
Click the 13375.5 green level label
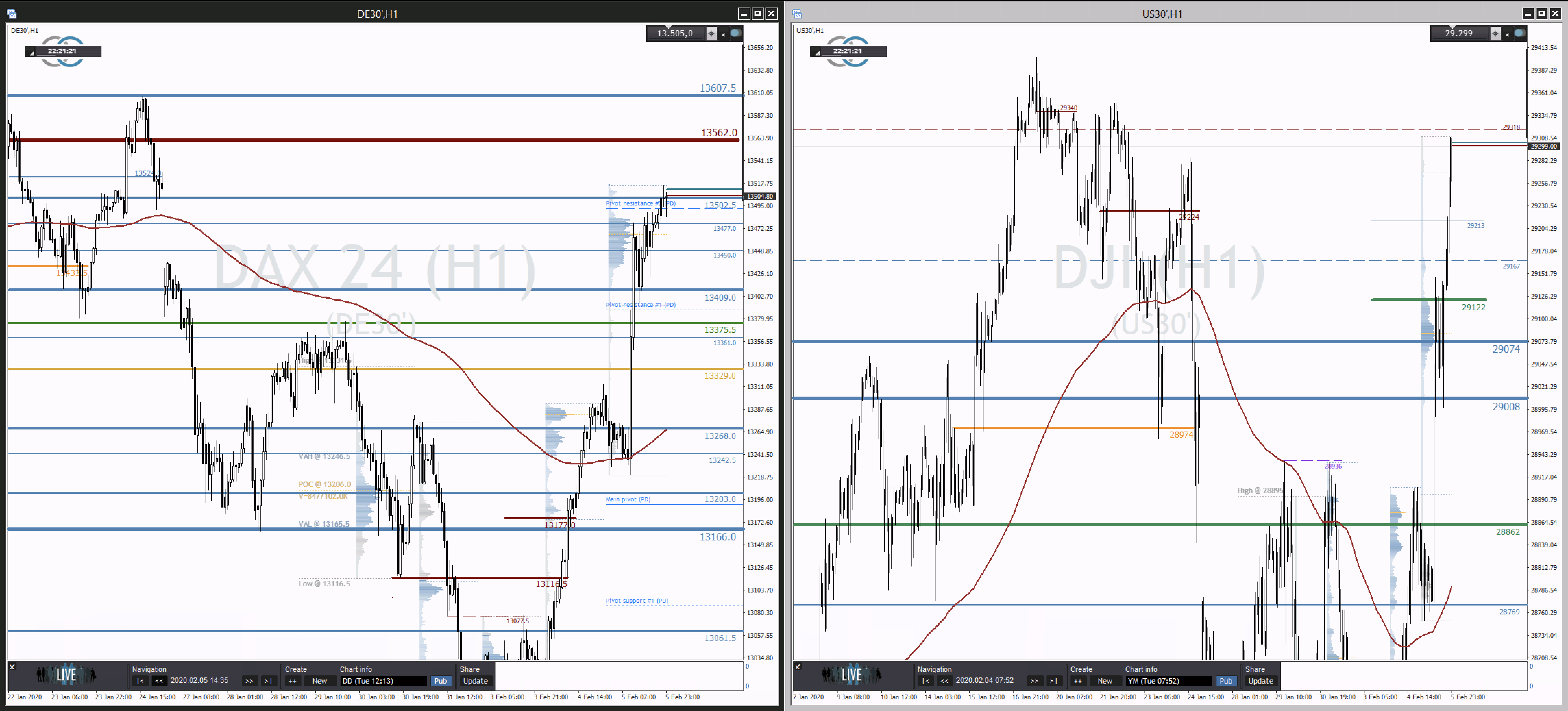[x=720, y=330]
